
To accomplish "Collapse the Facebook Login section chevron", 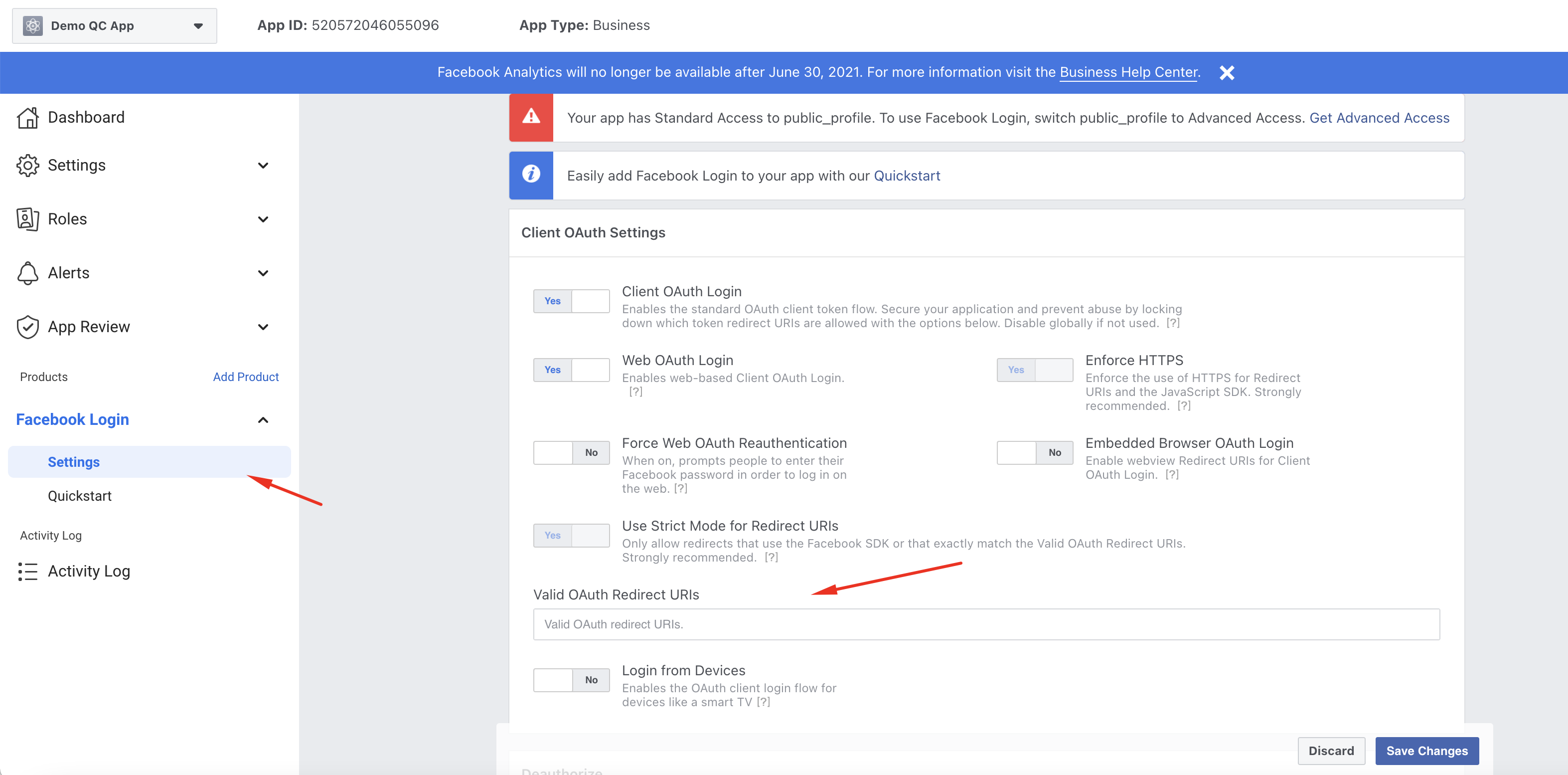I will click(x=263, y=420).
